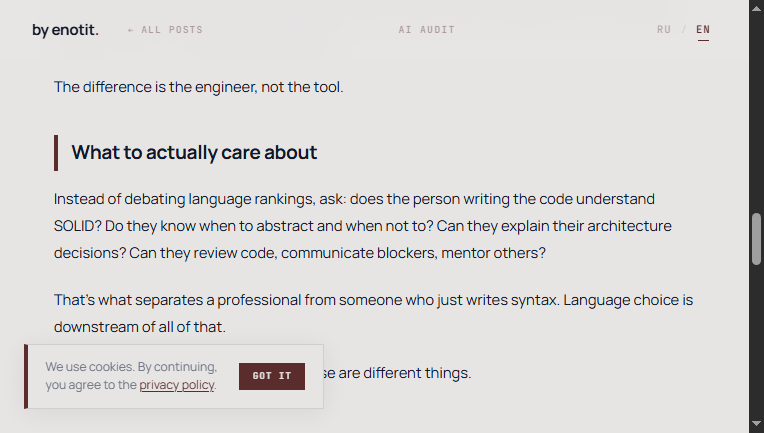The width and height of the screenshot is (764, 433).
Task: Click the word "SOLID?" in the paragraph
Action: coord(77,226)
